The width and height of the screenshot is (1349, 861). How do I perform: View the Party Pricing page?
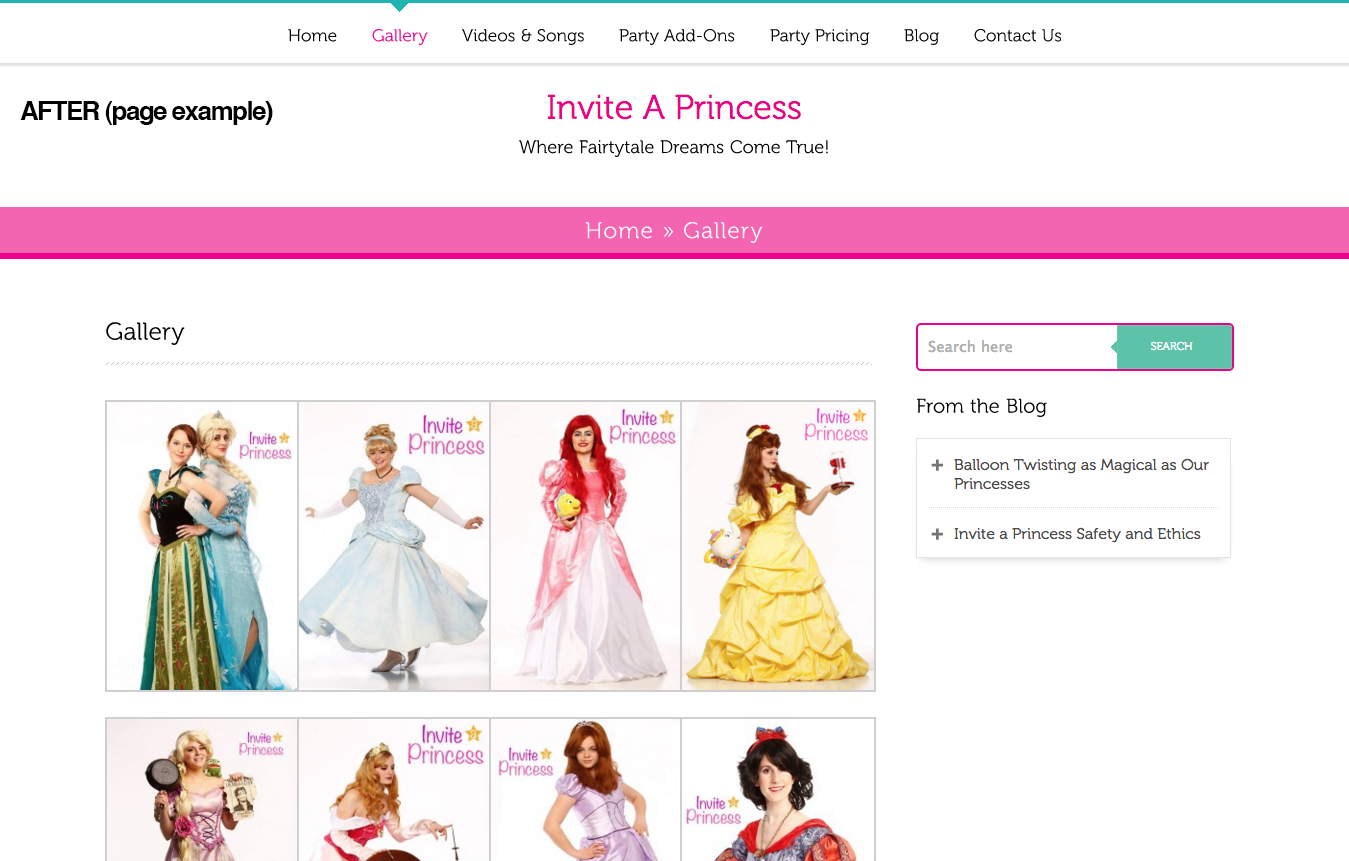pos(819,36)
